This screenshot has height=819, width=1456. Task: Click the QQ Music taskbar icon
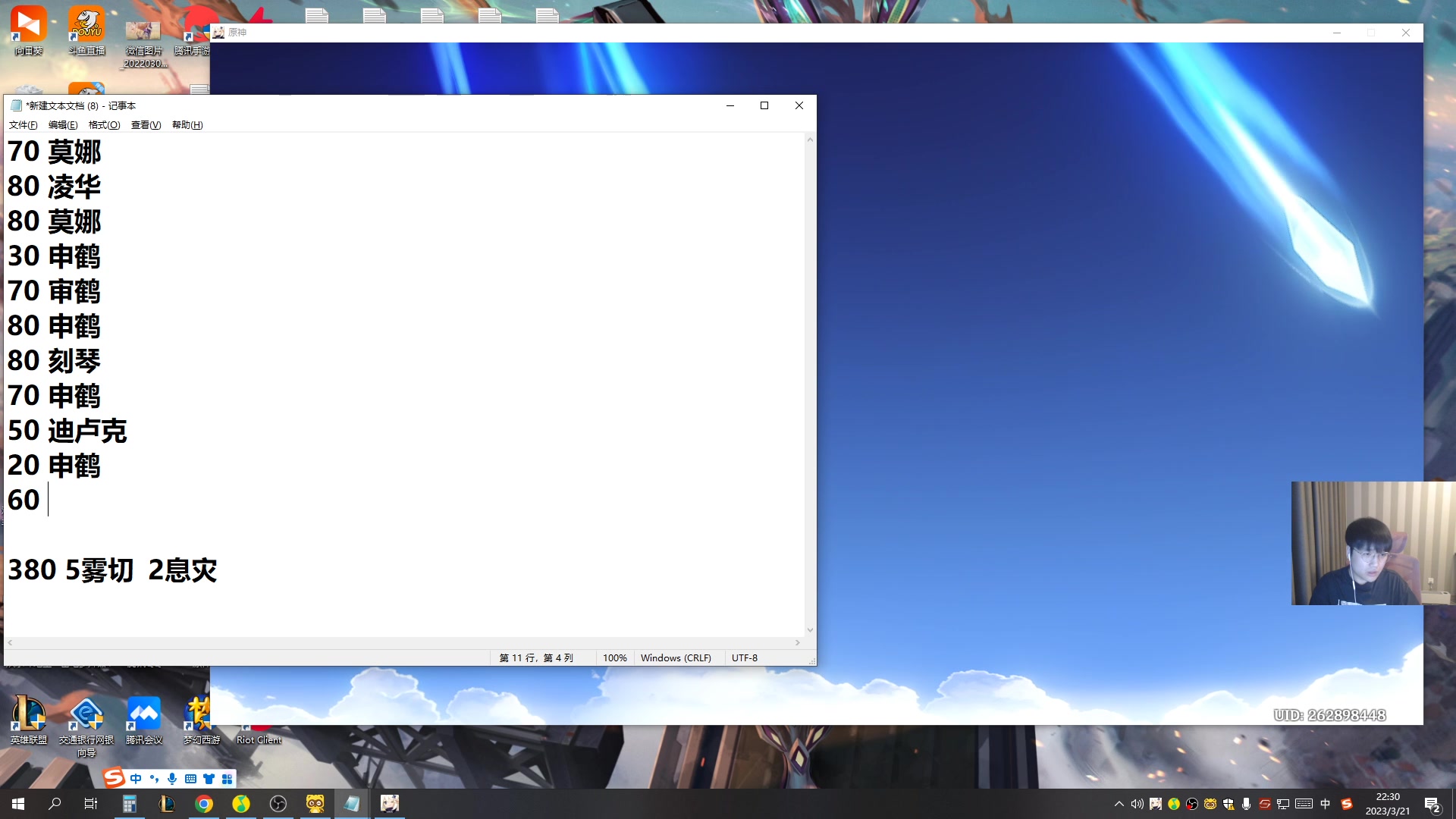point(241,804)
